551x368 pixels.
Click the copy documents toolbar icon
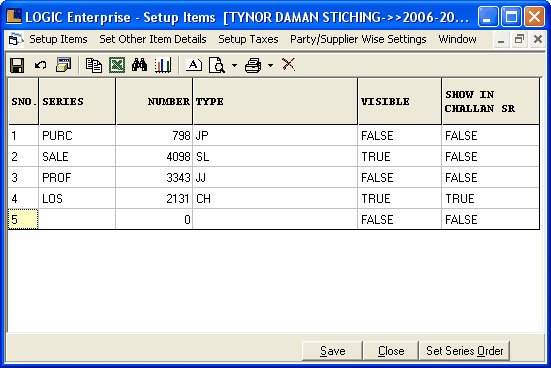pyautogui.click(x=94, y=65)
